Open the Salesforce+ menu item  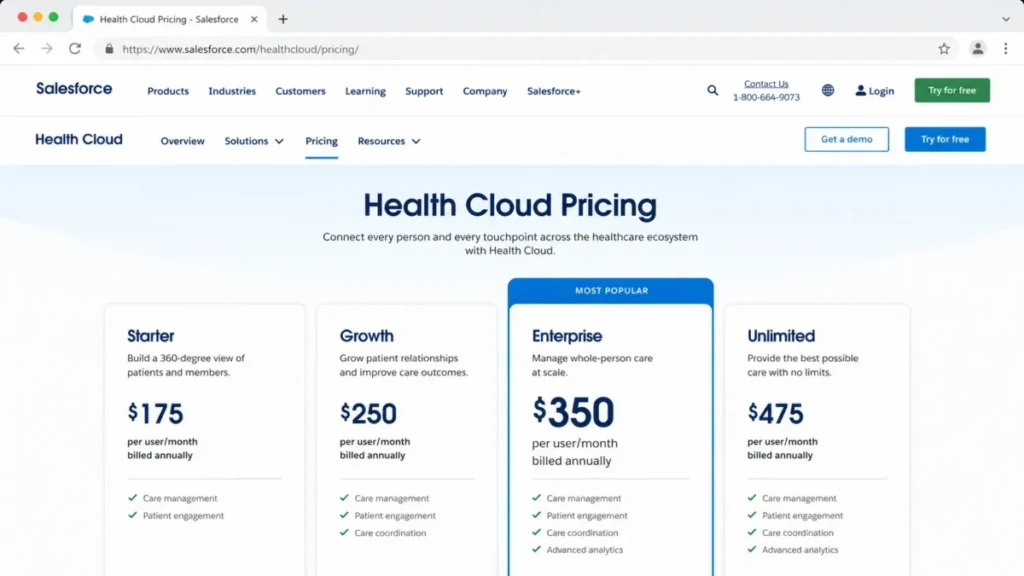[x=554, y=91]
